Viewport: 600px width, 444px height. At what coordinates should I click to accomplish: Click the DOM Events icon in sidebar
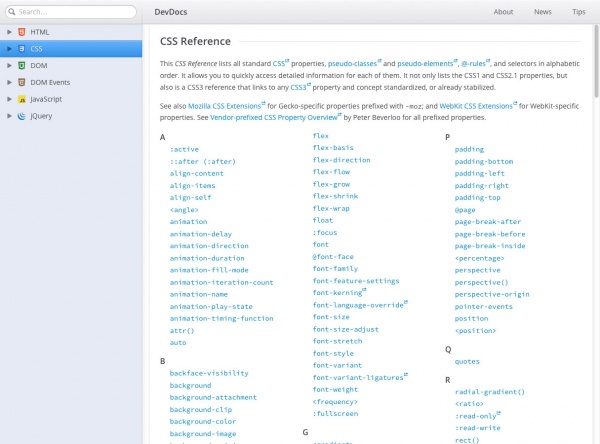pyautogui.click(x=21, y=82)
